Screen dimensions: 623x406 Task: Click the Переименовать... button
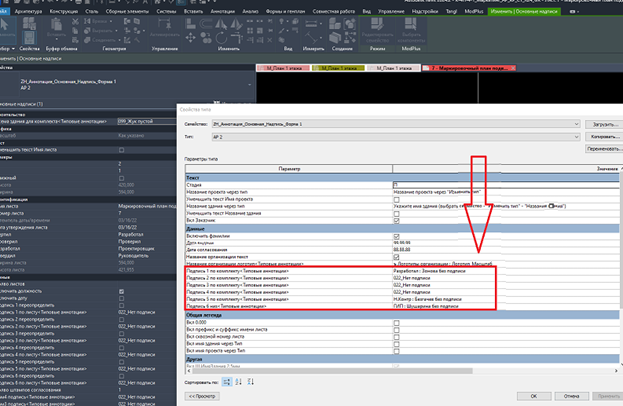pos(604,149)
